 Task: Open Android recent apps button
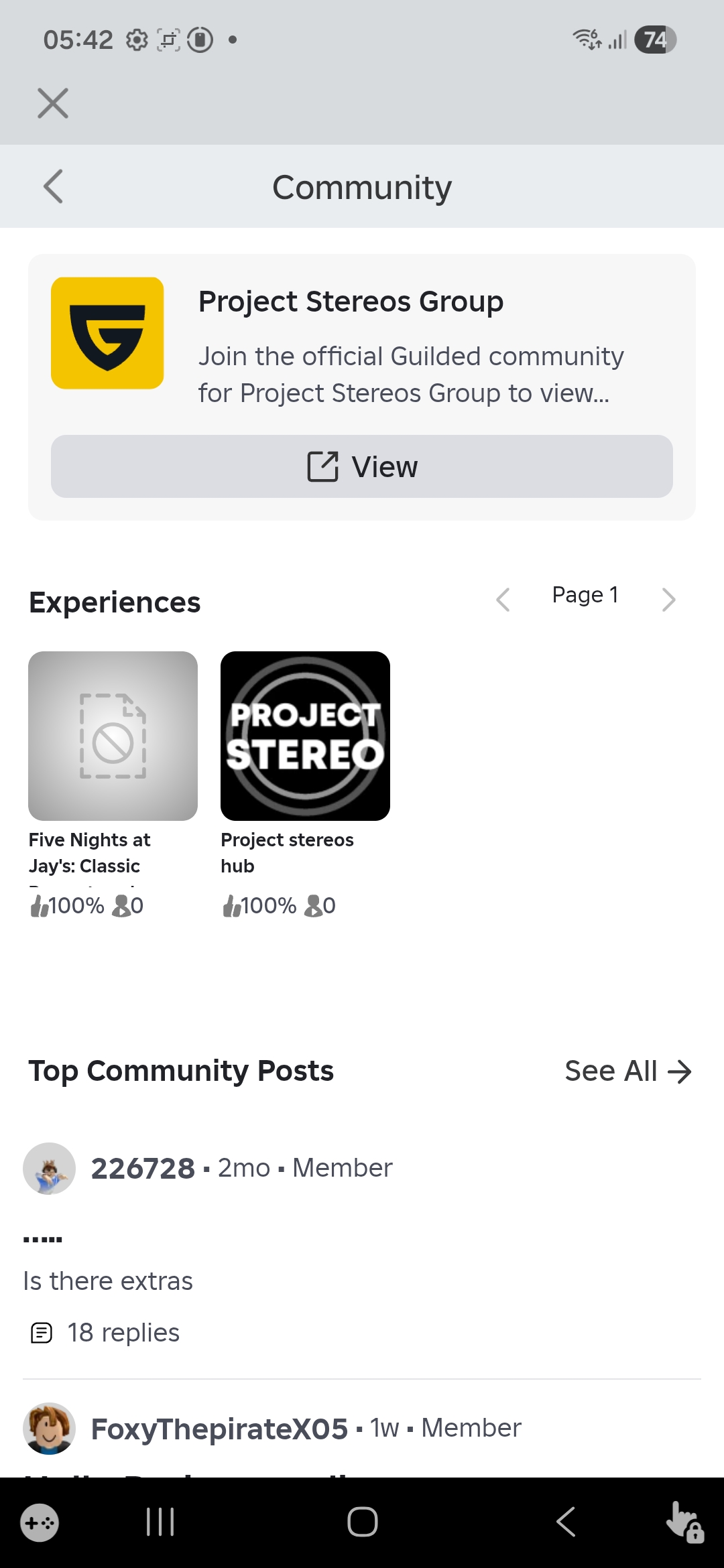click(x=160, y=1522)
